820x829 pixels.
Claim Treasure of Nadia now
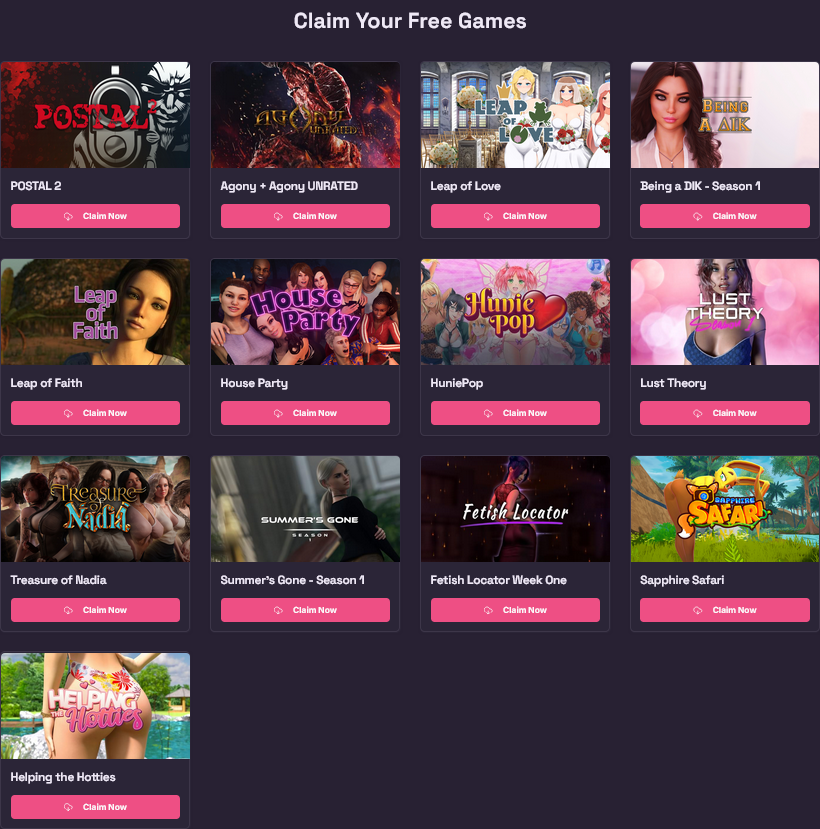[x=95, y=610]
